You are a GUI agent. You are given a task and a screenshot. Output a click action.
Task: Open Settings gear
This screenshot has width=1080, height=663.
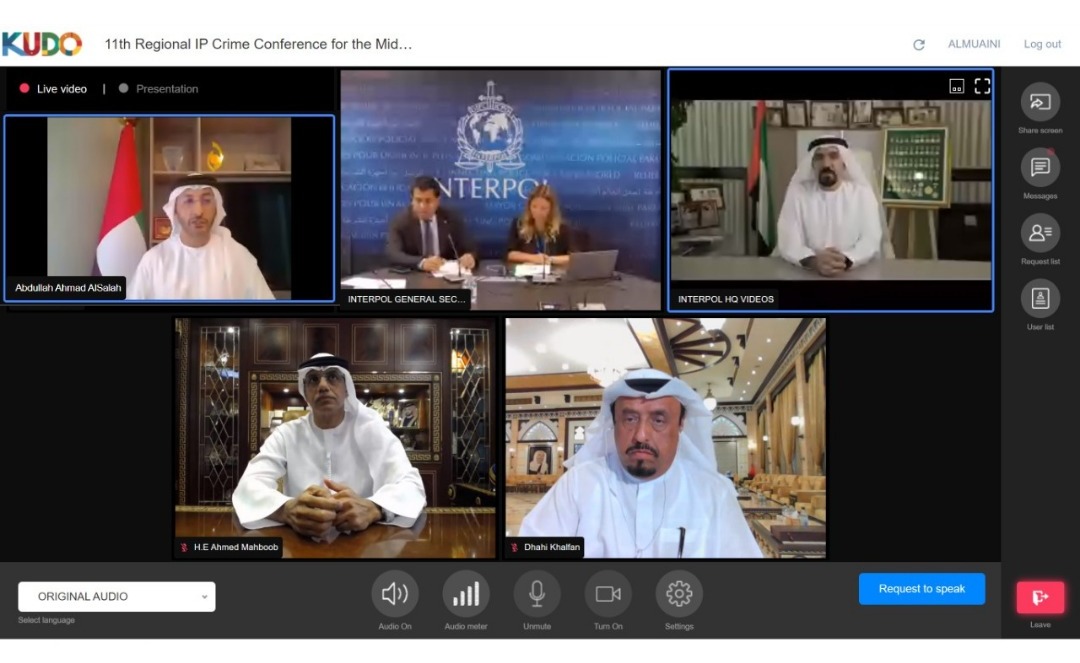(679, 593)
